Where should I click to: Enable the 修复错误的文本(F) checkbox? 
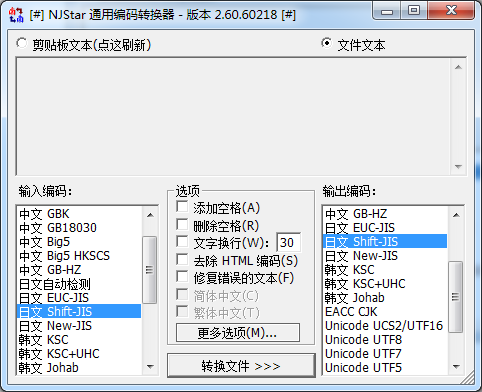point(182,277)
